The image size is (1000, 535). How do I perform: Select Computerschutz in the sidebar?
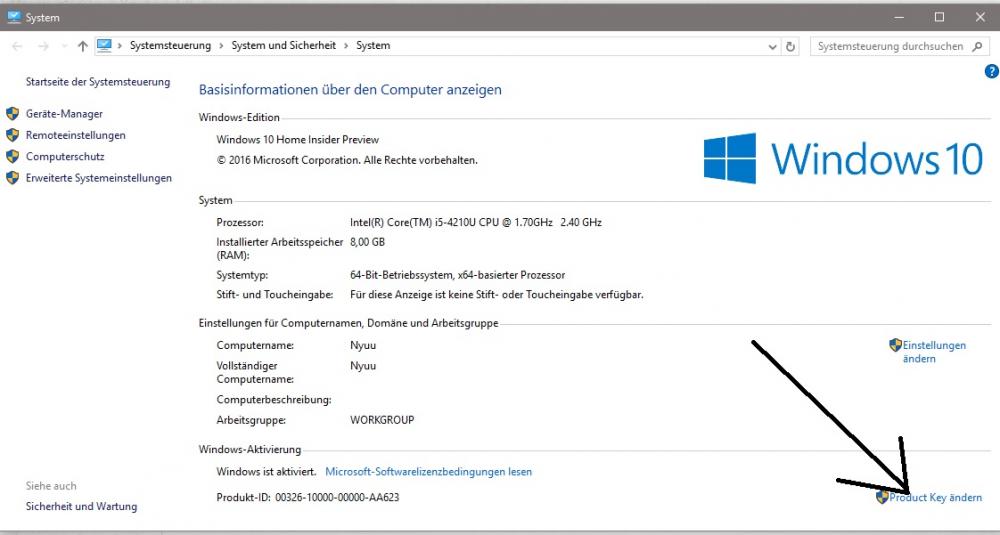click(x=65, y=156)
